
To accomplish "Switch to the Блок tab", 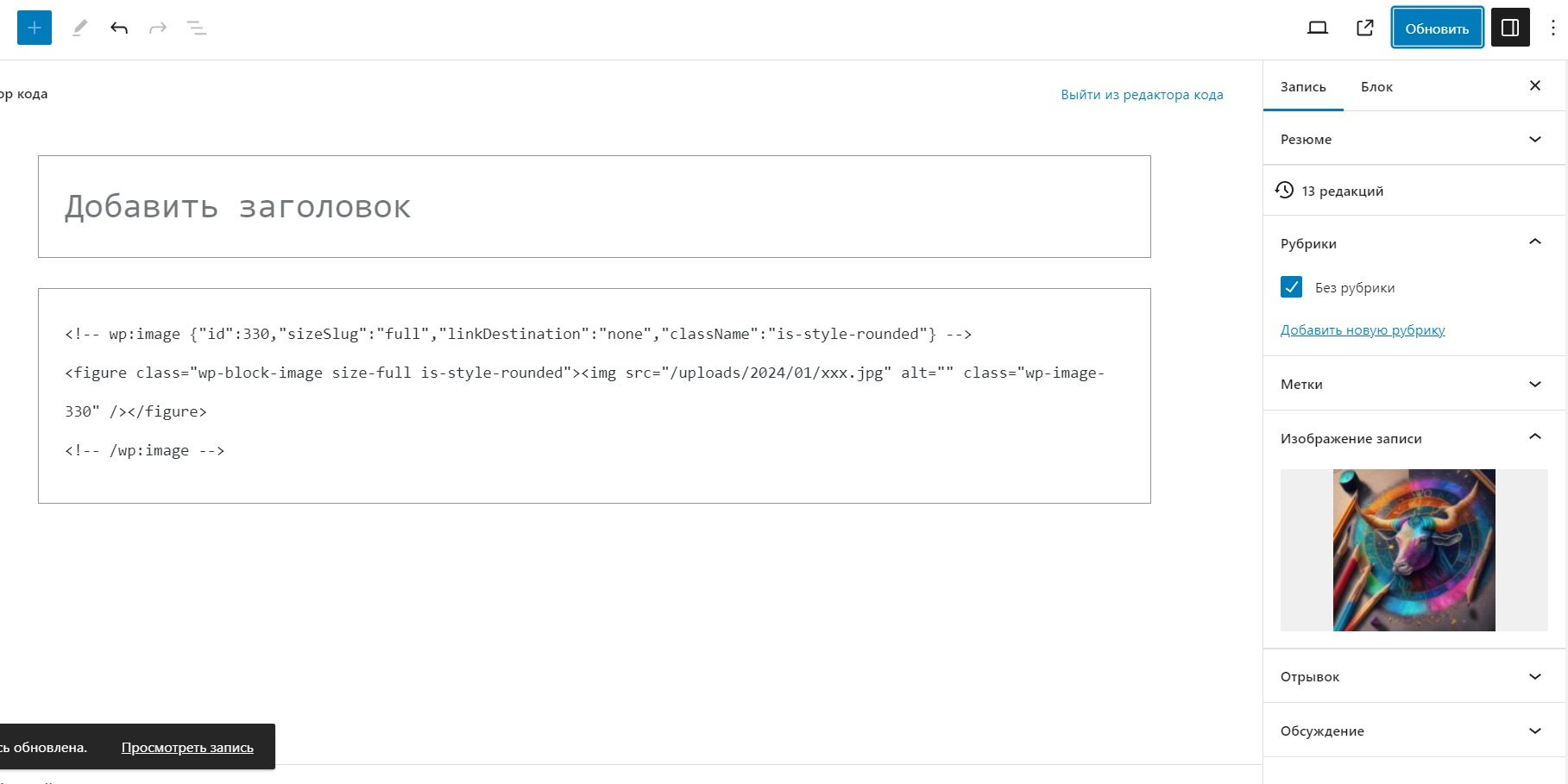I will click(1376, 86).
